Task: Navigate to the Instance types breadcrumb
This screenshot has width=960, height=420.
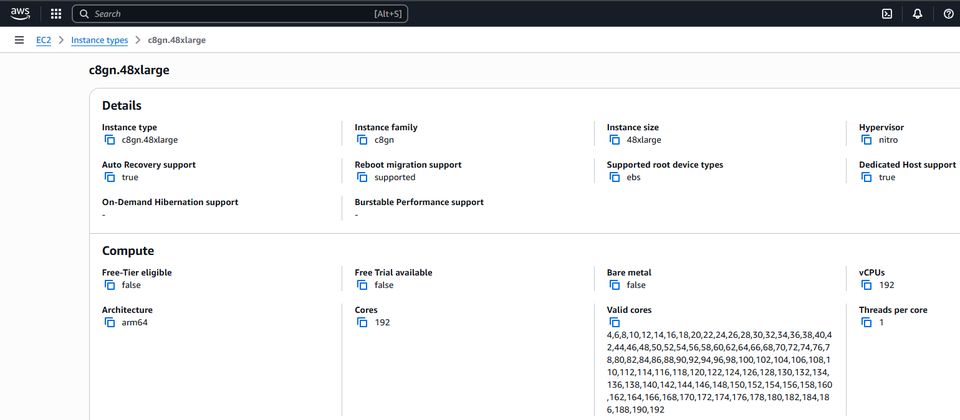Action: (99, 40)
